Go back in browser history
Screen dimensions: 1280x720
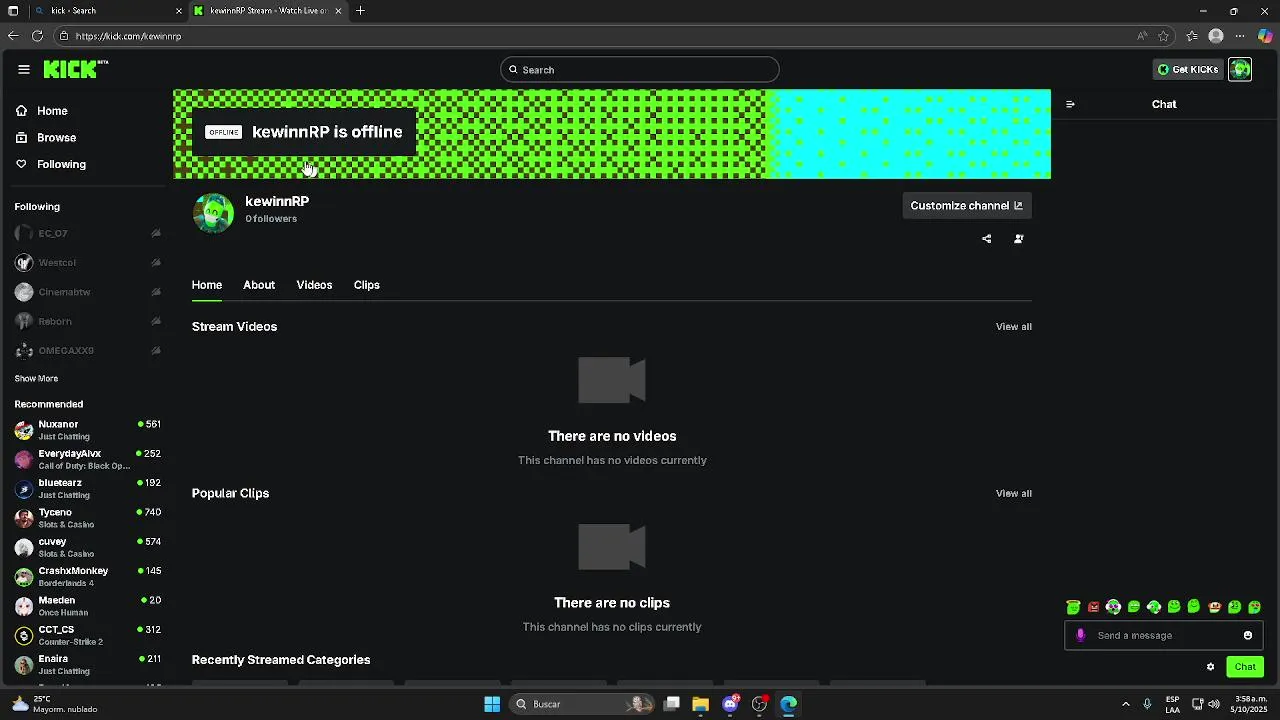click(x=12, y=36)
